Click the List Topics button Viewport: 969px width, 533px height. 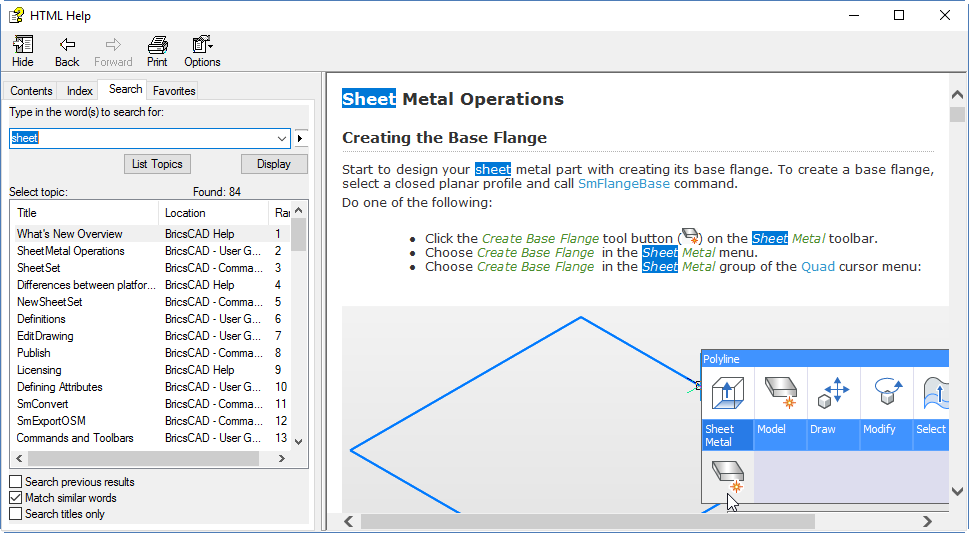157,164
